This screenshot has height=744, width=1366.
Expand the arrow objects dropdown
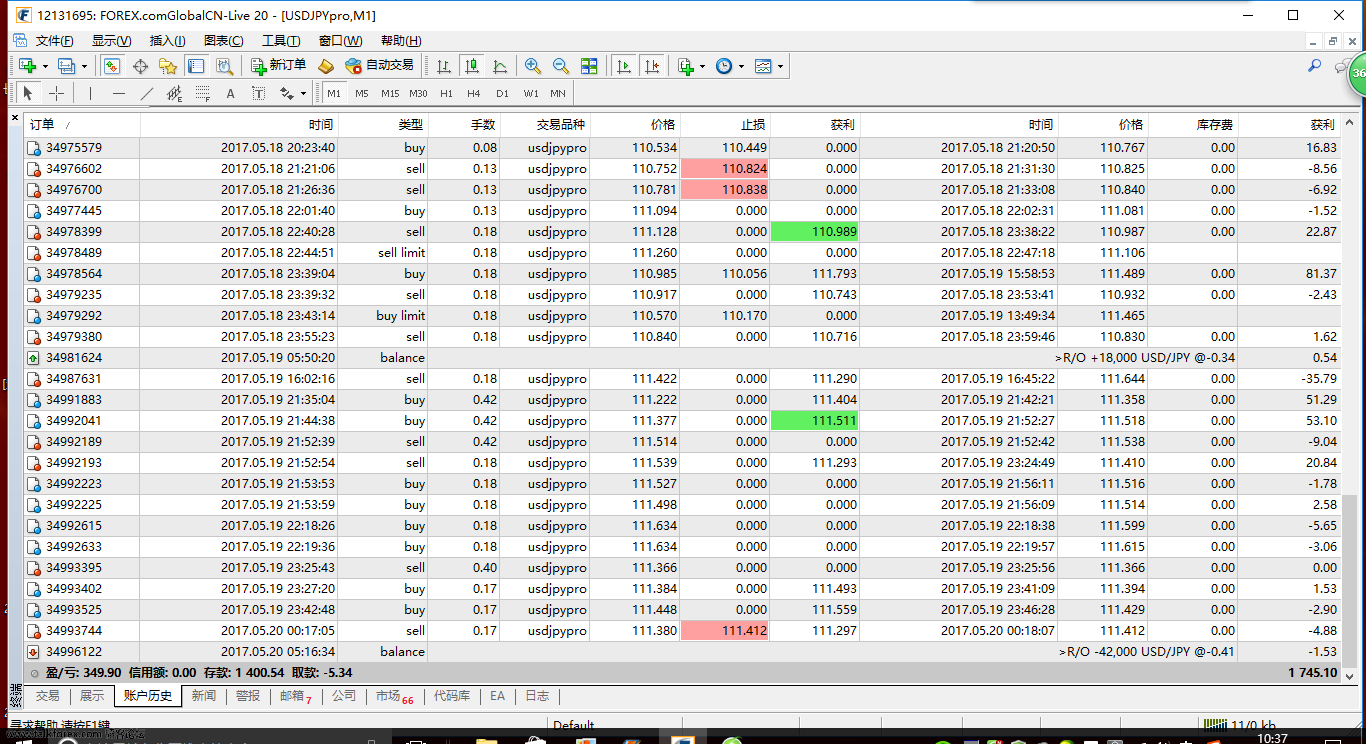pos(302,94)
